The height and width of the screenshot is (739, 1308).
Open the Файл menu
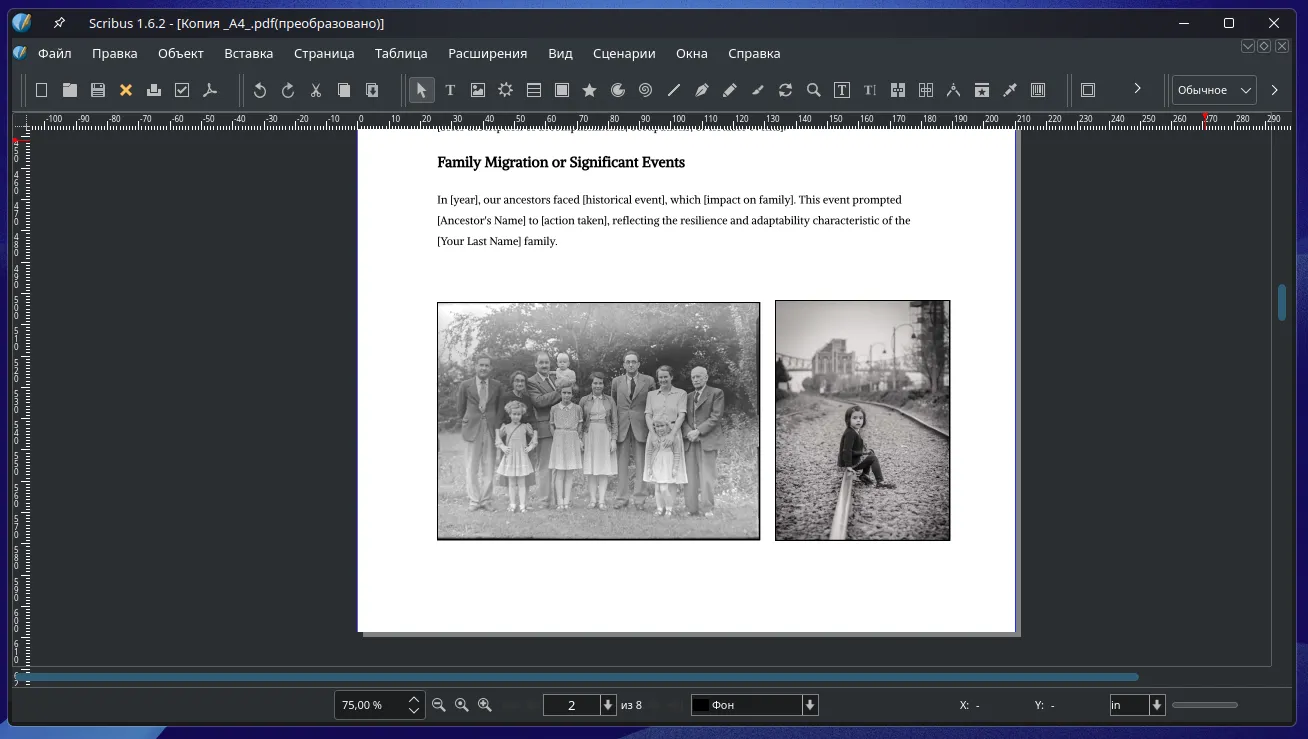[x=54, y=53]
